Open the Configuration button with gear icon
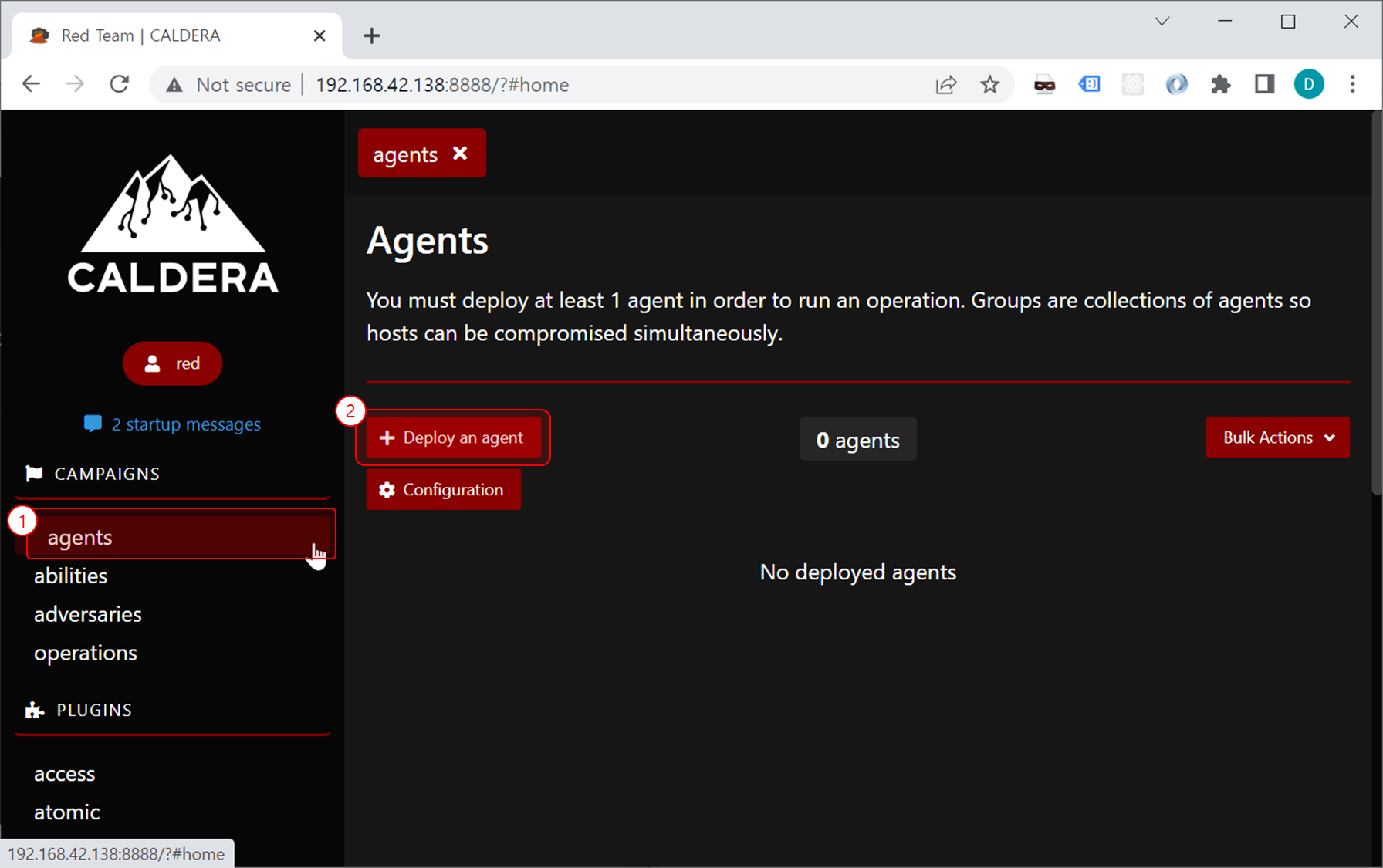Viewport: 1383px width, 868px height. point(443,490)
